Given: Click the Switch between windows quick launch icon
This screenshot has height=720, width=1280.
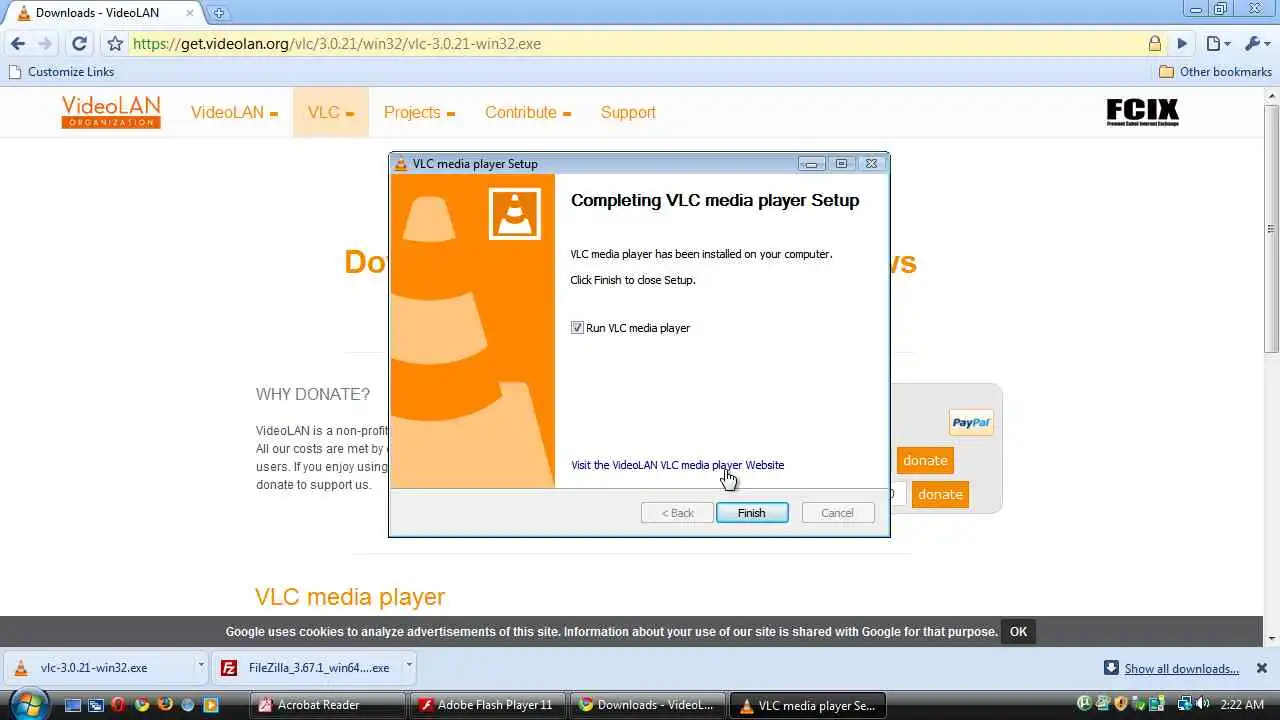Looking at the screenshot, I should click(95, 705).
